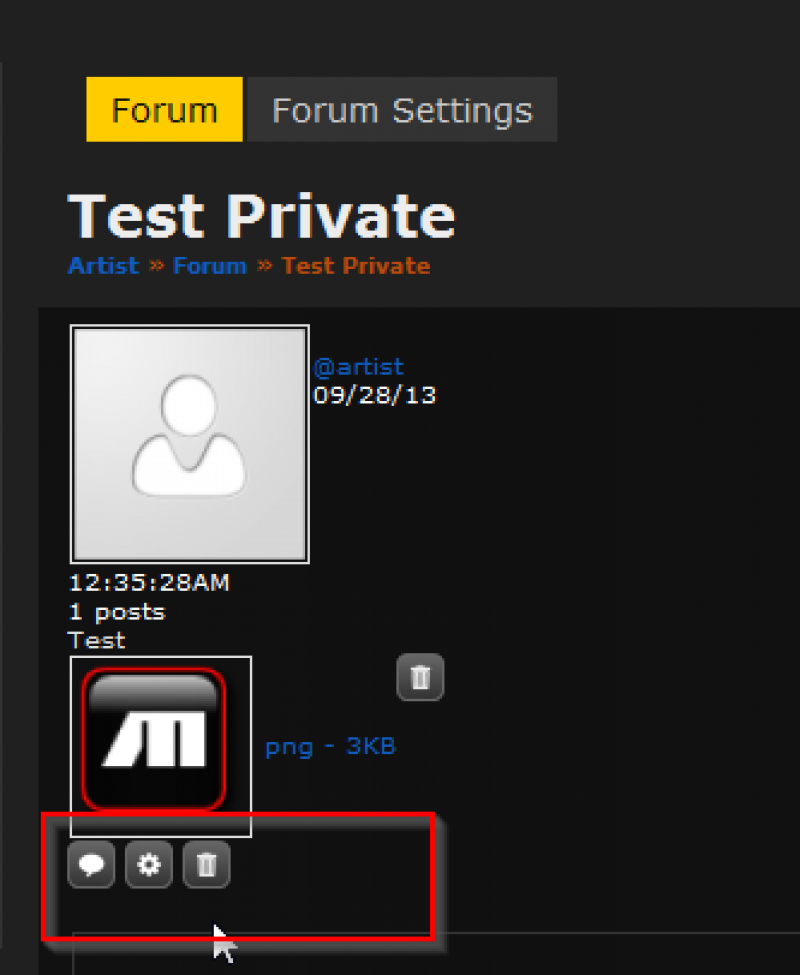This screenshot has height=975, width=800.
Task: Click the default user avatar image
Action: [x=190, y=444]
